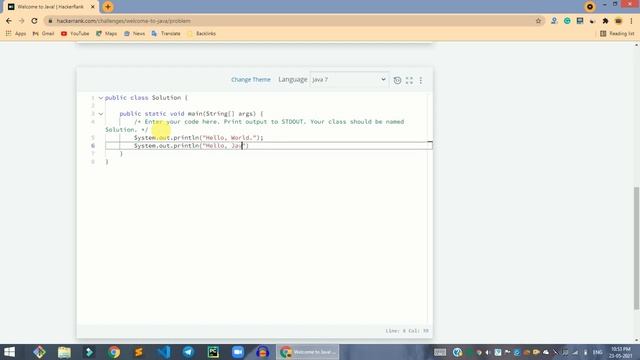Click the page vertical scrollbar thumb
Image resolution: width=640 pixels, height=360 pixels.
[x=636, y=248]
